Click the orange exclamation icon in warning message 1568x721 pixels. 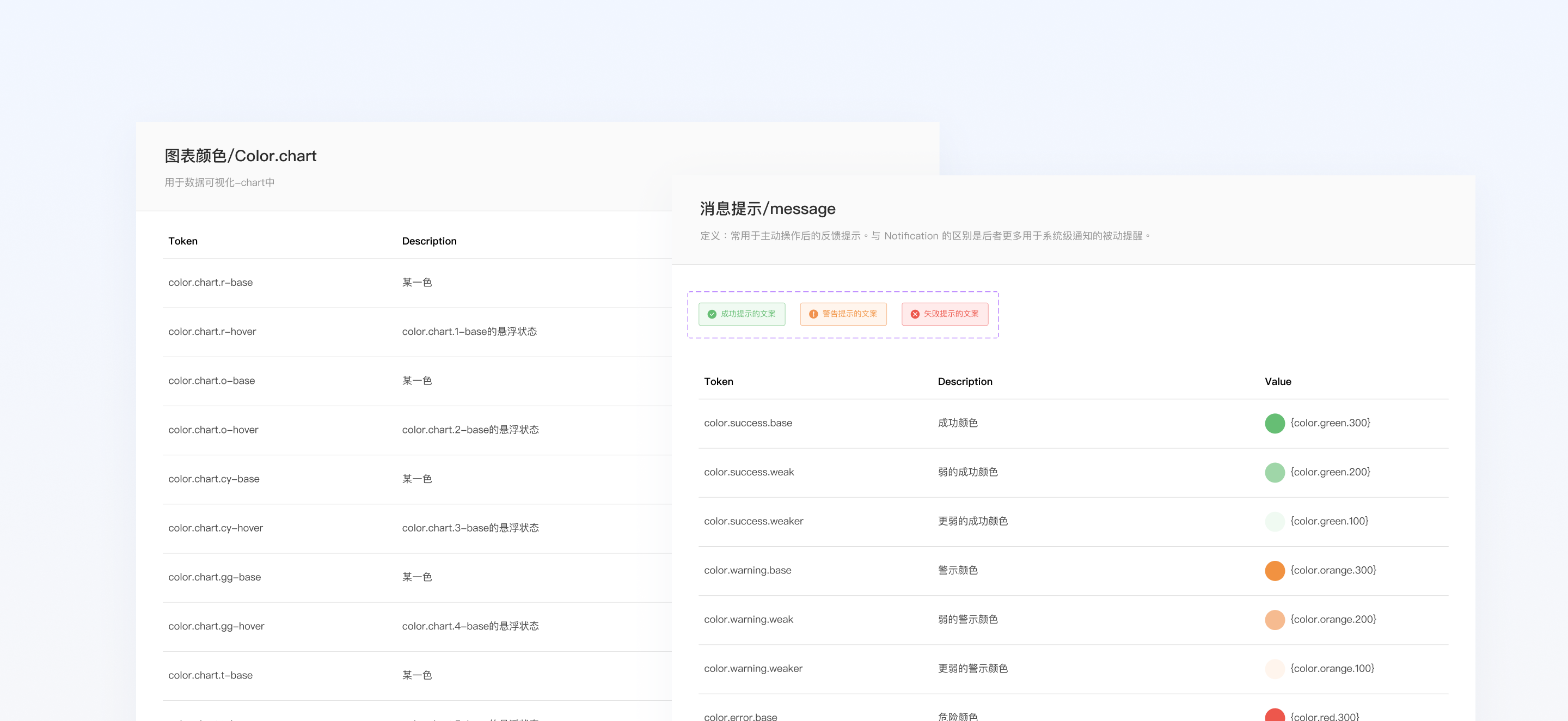click(813, 314)
